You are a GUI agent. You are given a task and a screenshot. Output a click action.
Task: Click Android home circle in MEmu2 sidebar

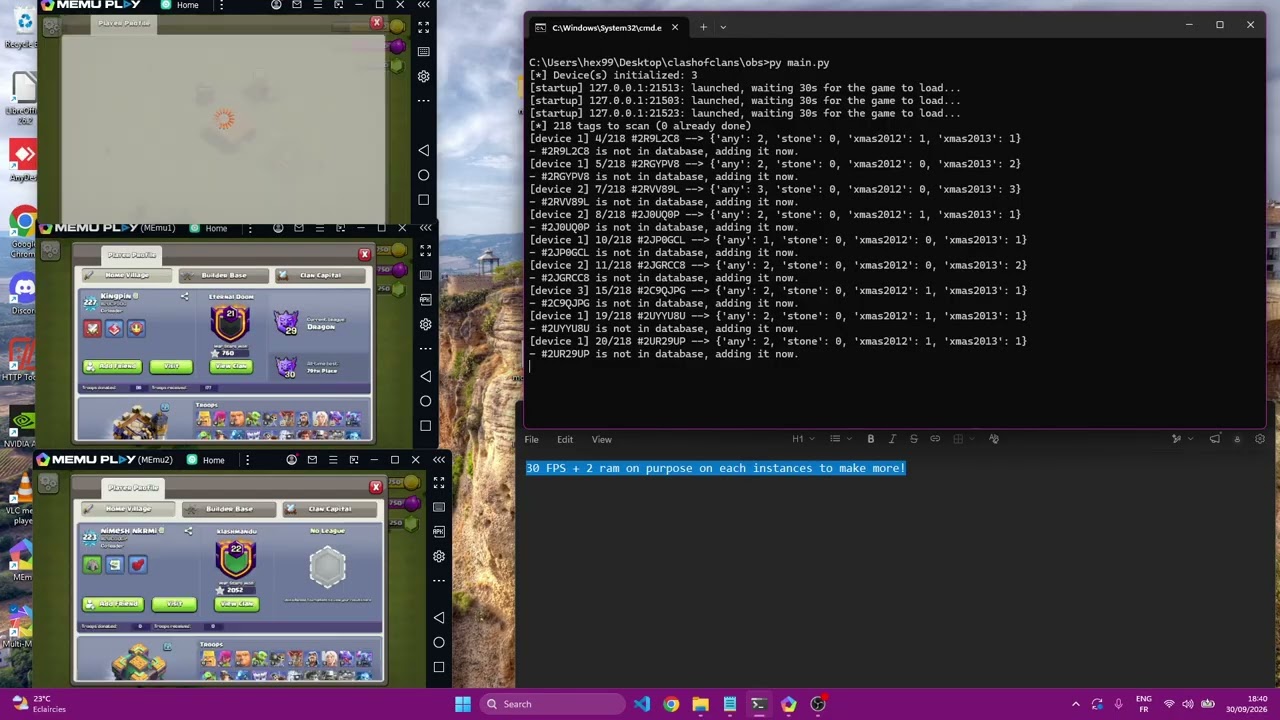(x=438, y=643)
